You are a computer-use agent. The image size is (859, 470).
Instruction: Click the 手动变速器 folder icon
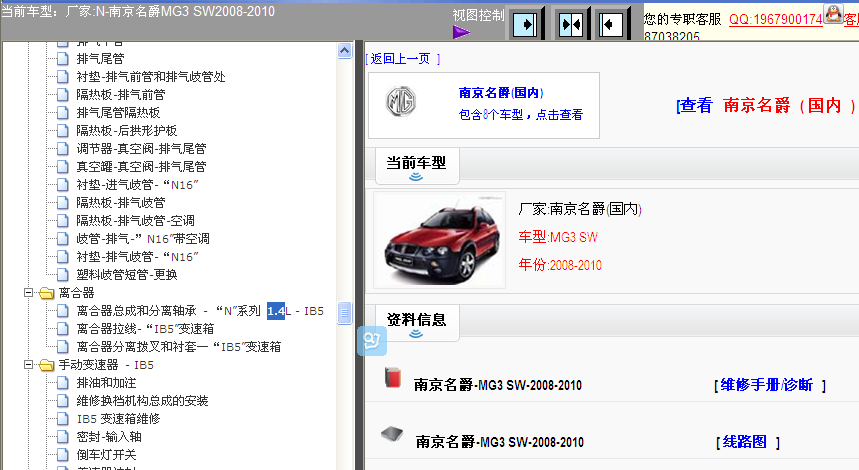coord(47,365)
